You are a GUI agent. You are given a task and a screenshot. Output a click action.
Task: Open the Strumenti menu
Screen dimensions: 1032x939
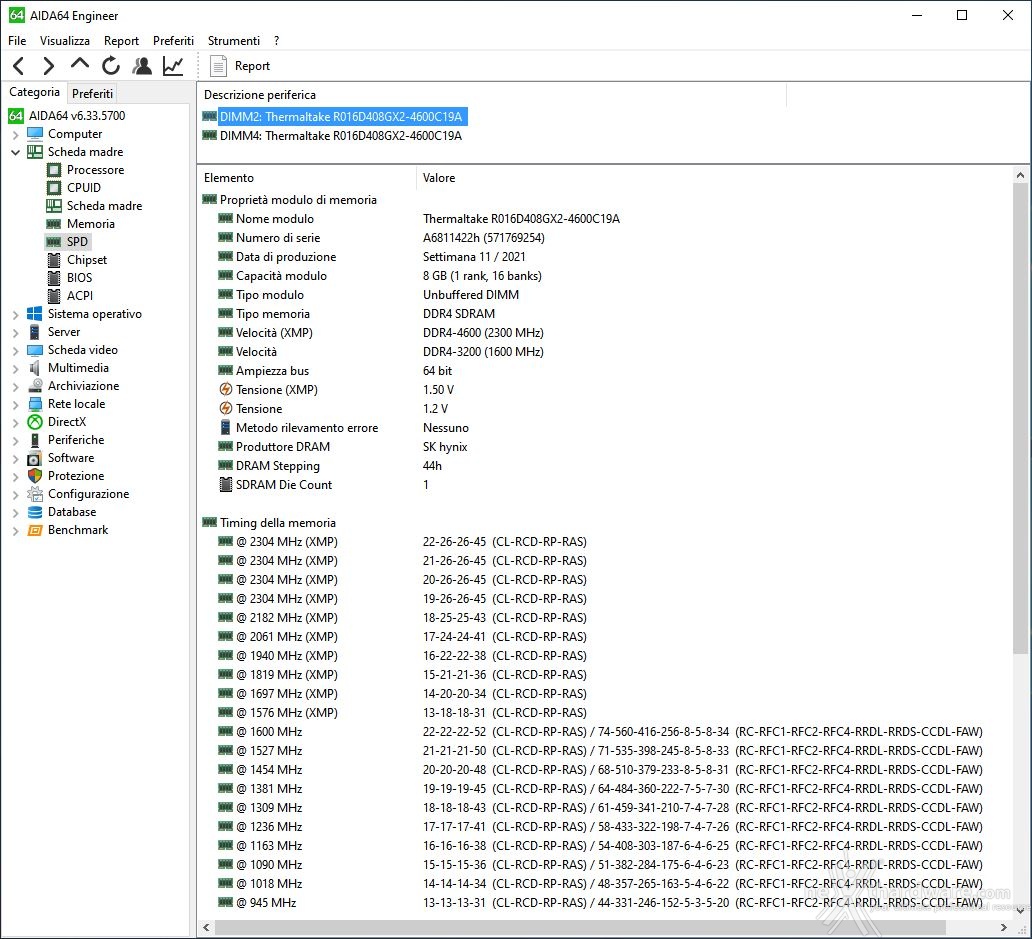click(234, 41)
